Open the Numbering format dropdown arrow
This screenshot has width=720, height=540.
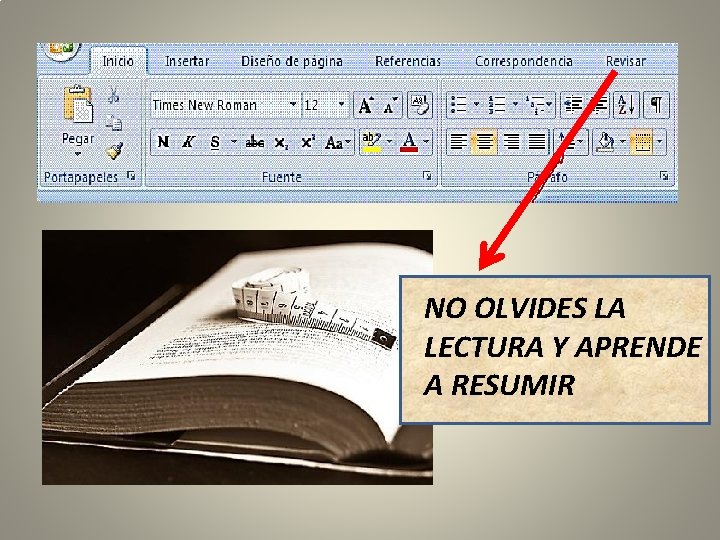click(x=515, y=105)
